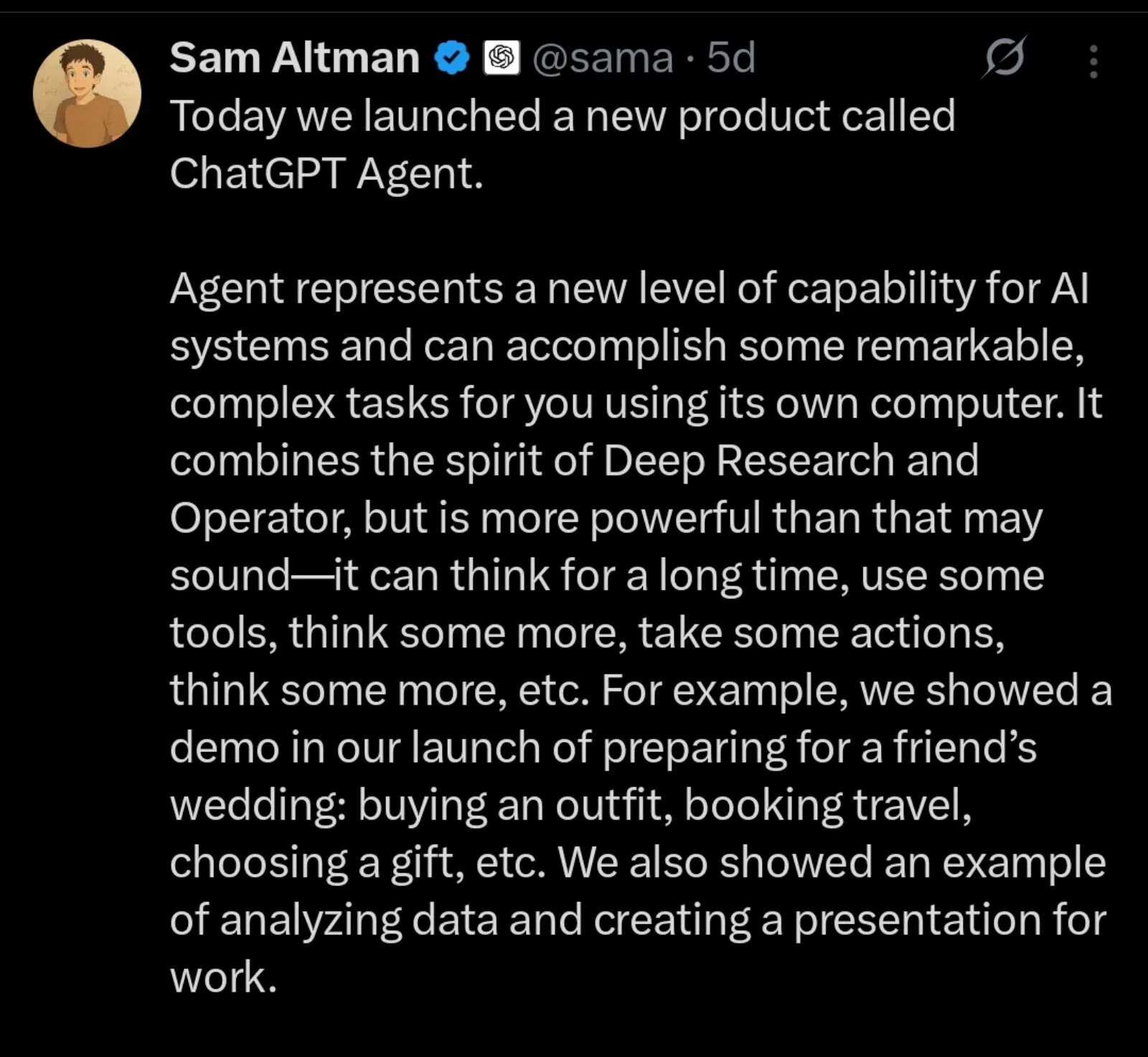Click the line 'systems and can accomplish some remarkable,'
Image resolution: width=1148 pixels, height=1057 pixels.
626,346
